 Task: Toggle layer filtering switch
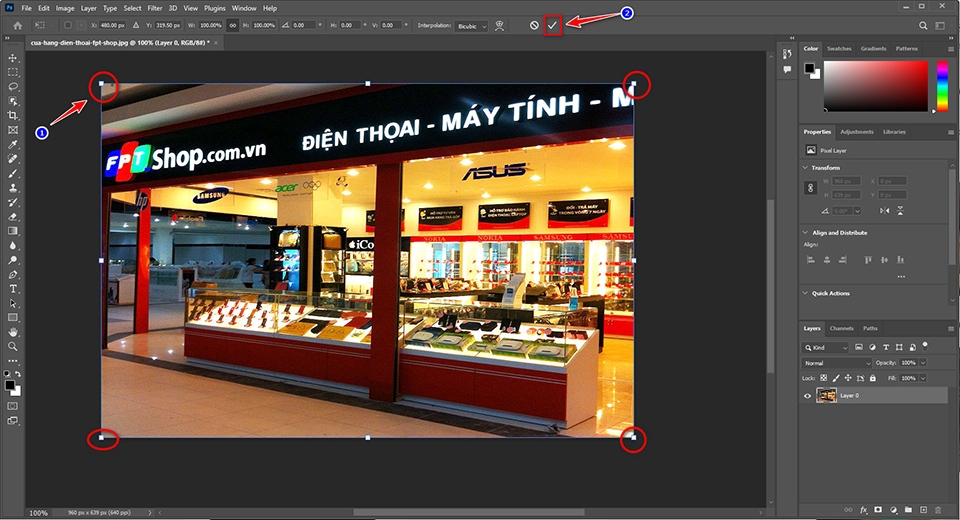(925, 345)
